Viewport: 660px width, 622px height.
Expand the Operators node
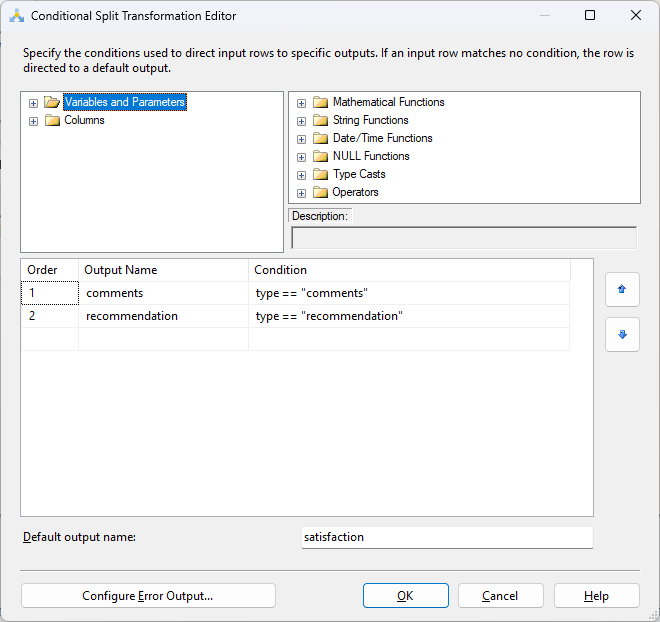pos(301,193)
